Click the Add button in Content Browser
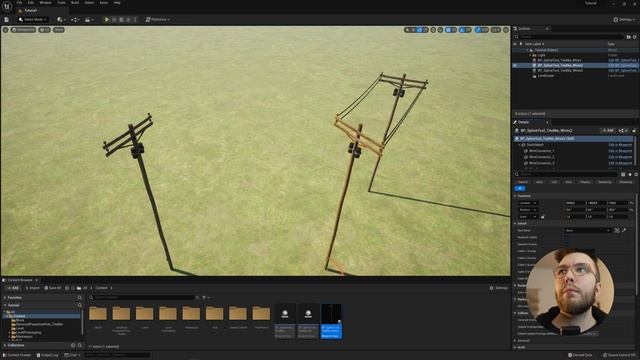Viewport: 640px width, 360px height. click(x=12, y=288)
